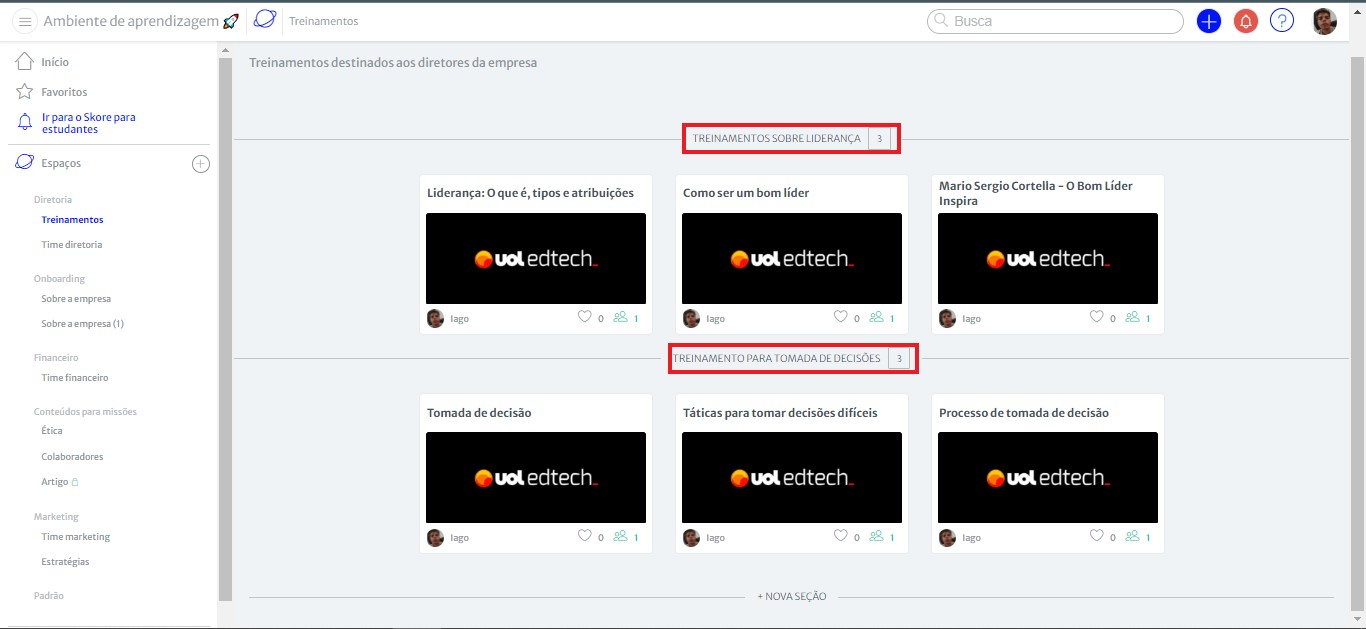Click the Conteúdos para missões group label
This screenshot has height=629, width=1366.
(85, 412)
